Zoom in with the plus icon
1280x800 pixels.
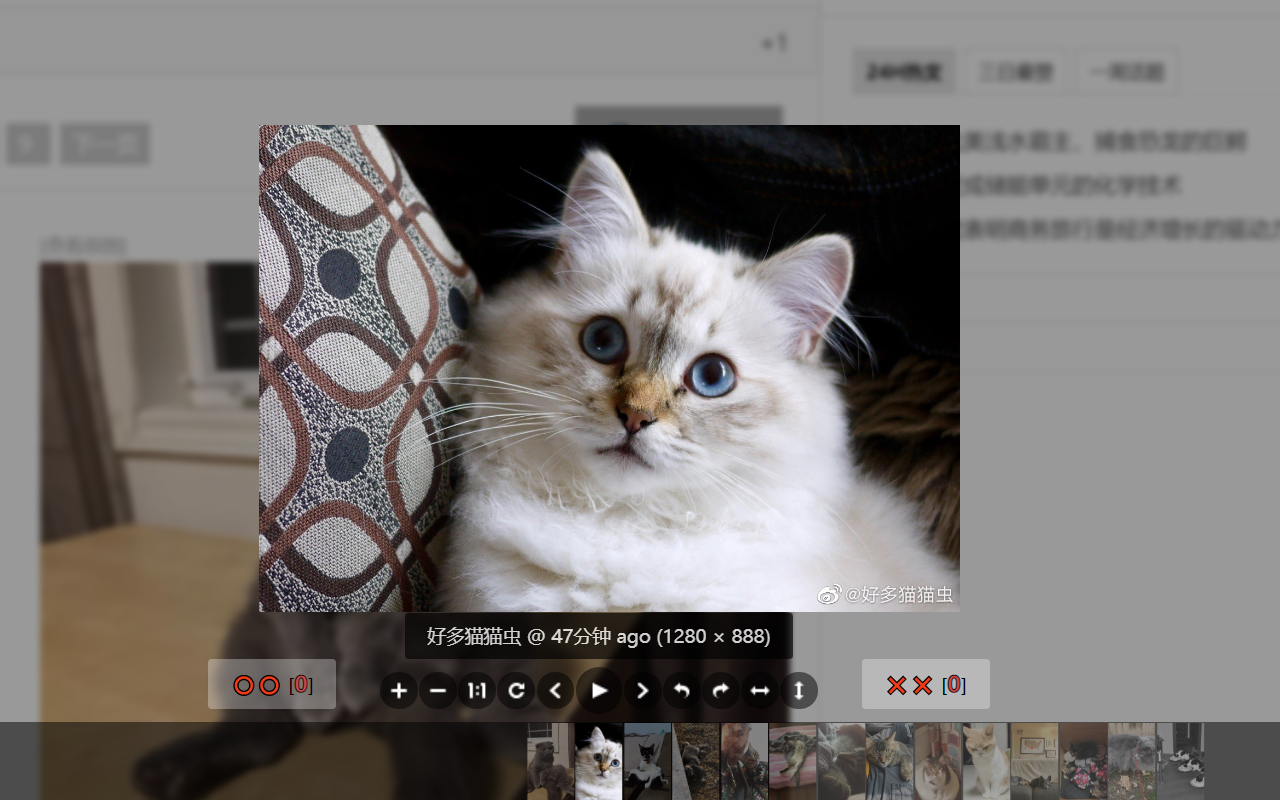tap(399, 690)
